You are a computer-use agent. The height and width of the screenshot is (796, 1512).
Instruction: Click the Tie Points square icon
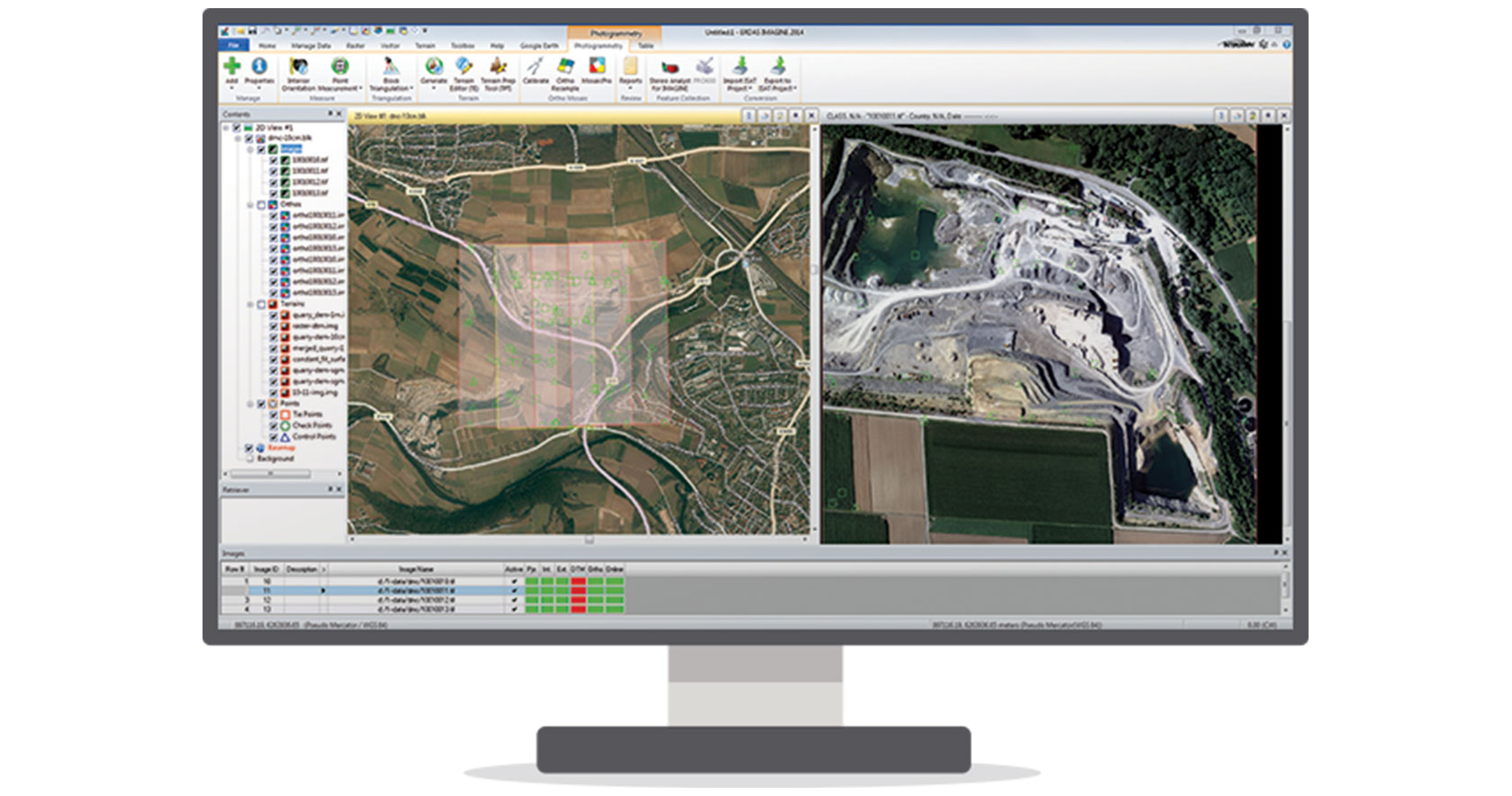(284, 414)
